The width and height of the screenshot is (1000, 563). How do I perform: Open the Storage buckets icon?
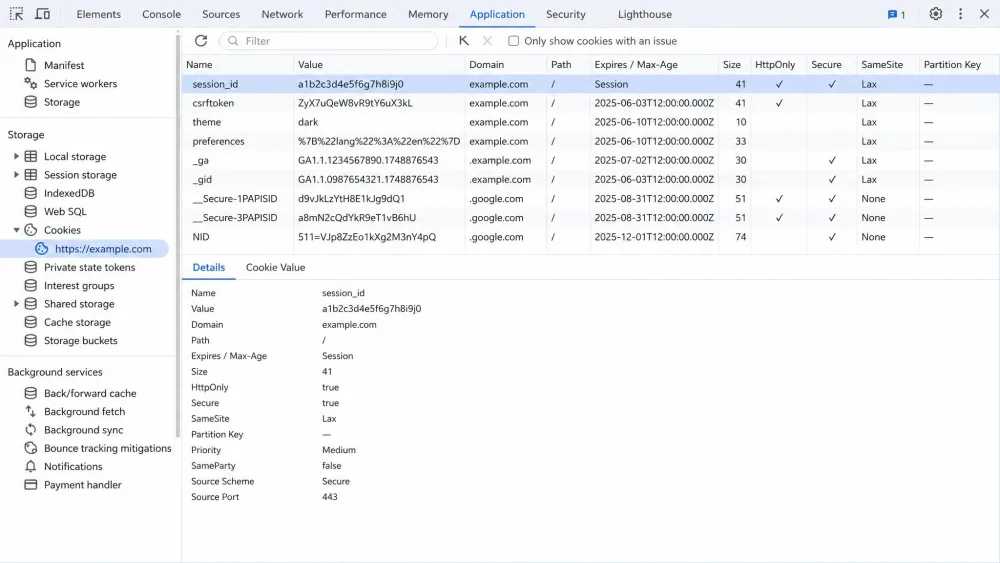pyautogui.click(x=31, y=340)
